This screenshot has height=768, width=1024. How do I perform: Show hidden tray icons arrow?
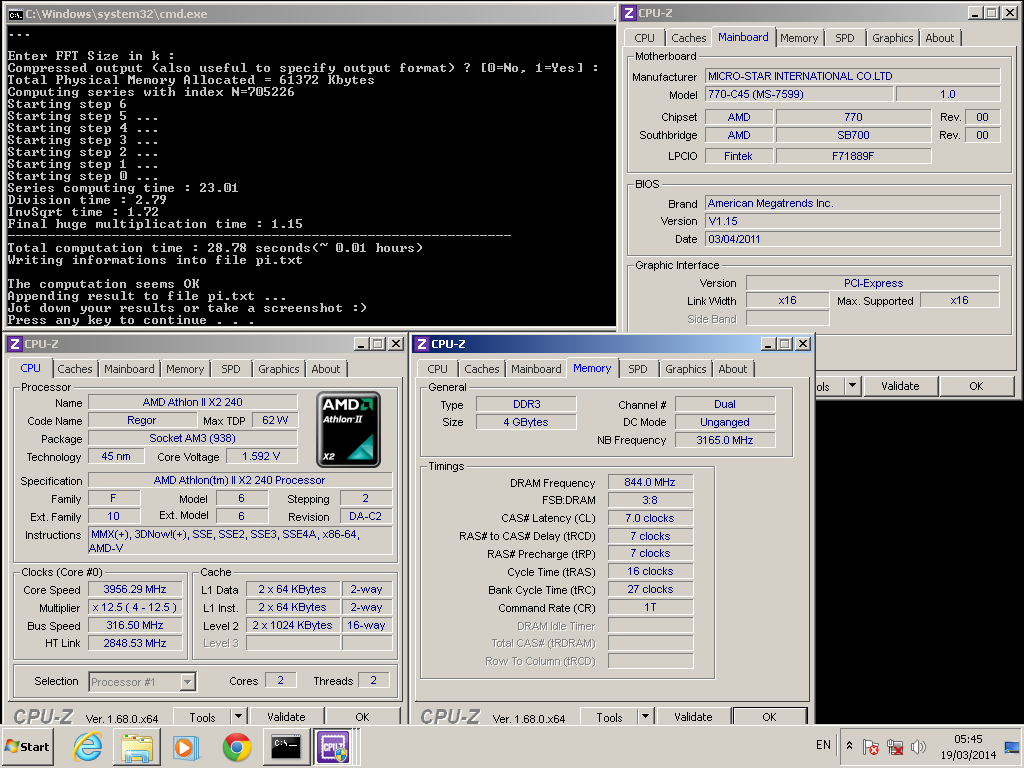[x=849, y=746]
